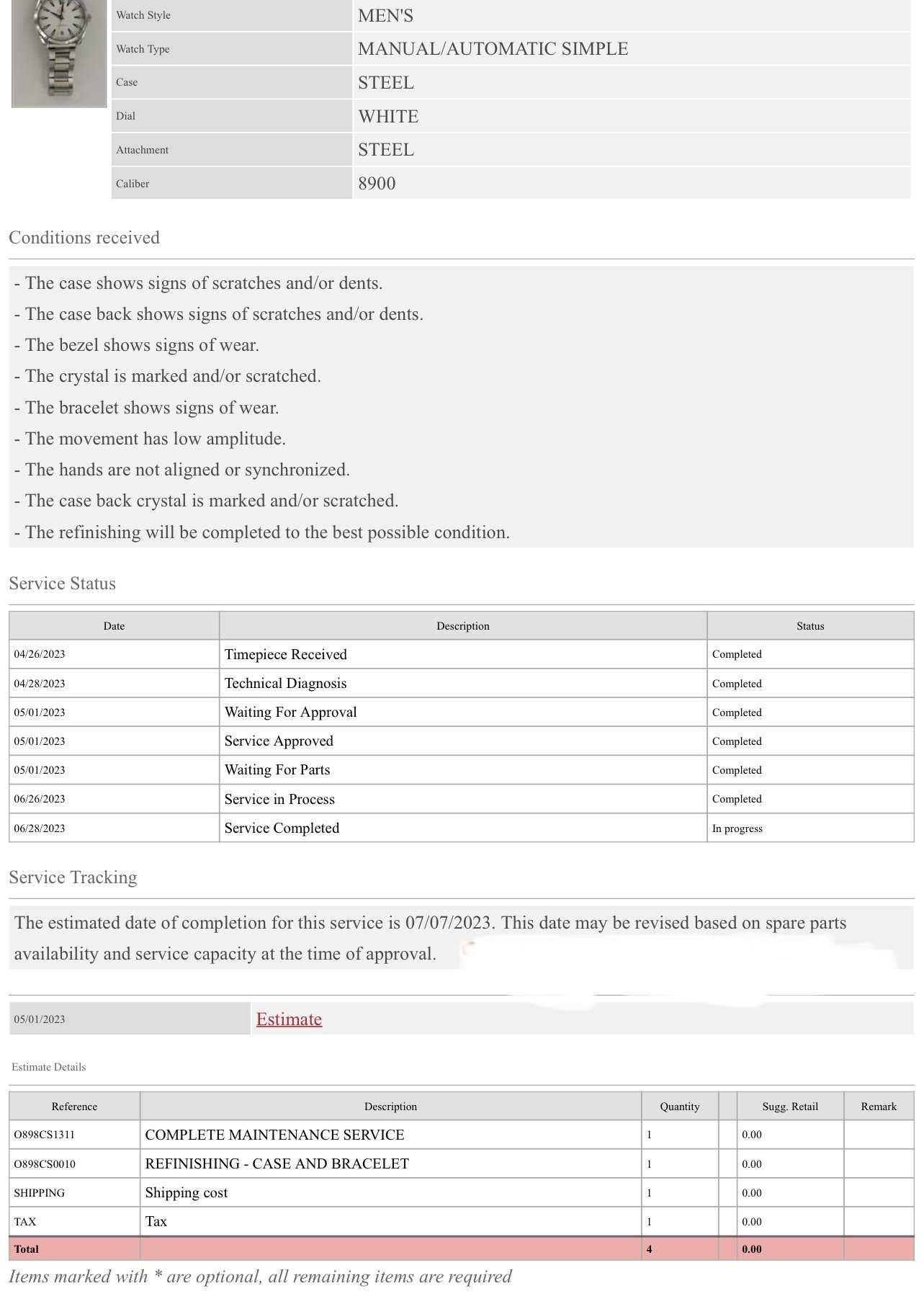Select the Timepiece Received row description
Image resolution: width=924 pixels, height=1309 pixels.
tap(286, 654)
